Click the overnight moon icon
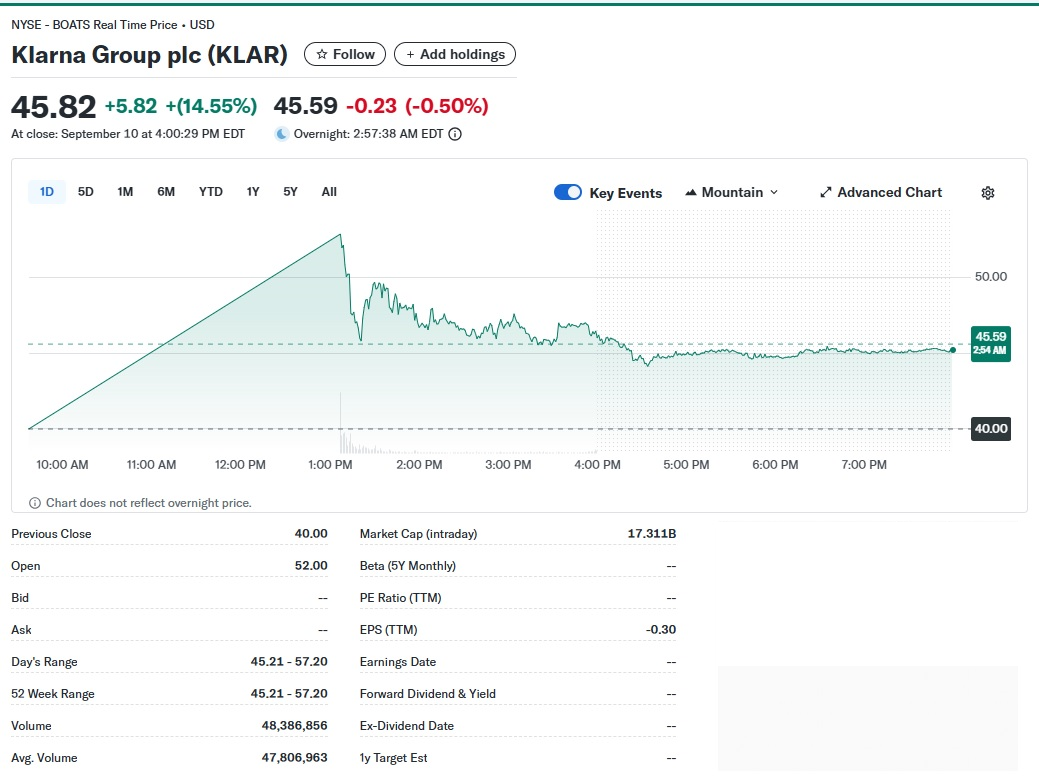The image size is (1039, 783). point(282,134)
